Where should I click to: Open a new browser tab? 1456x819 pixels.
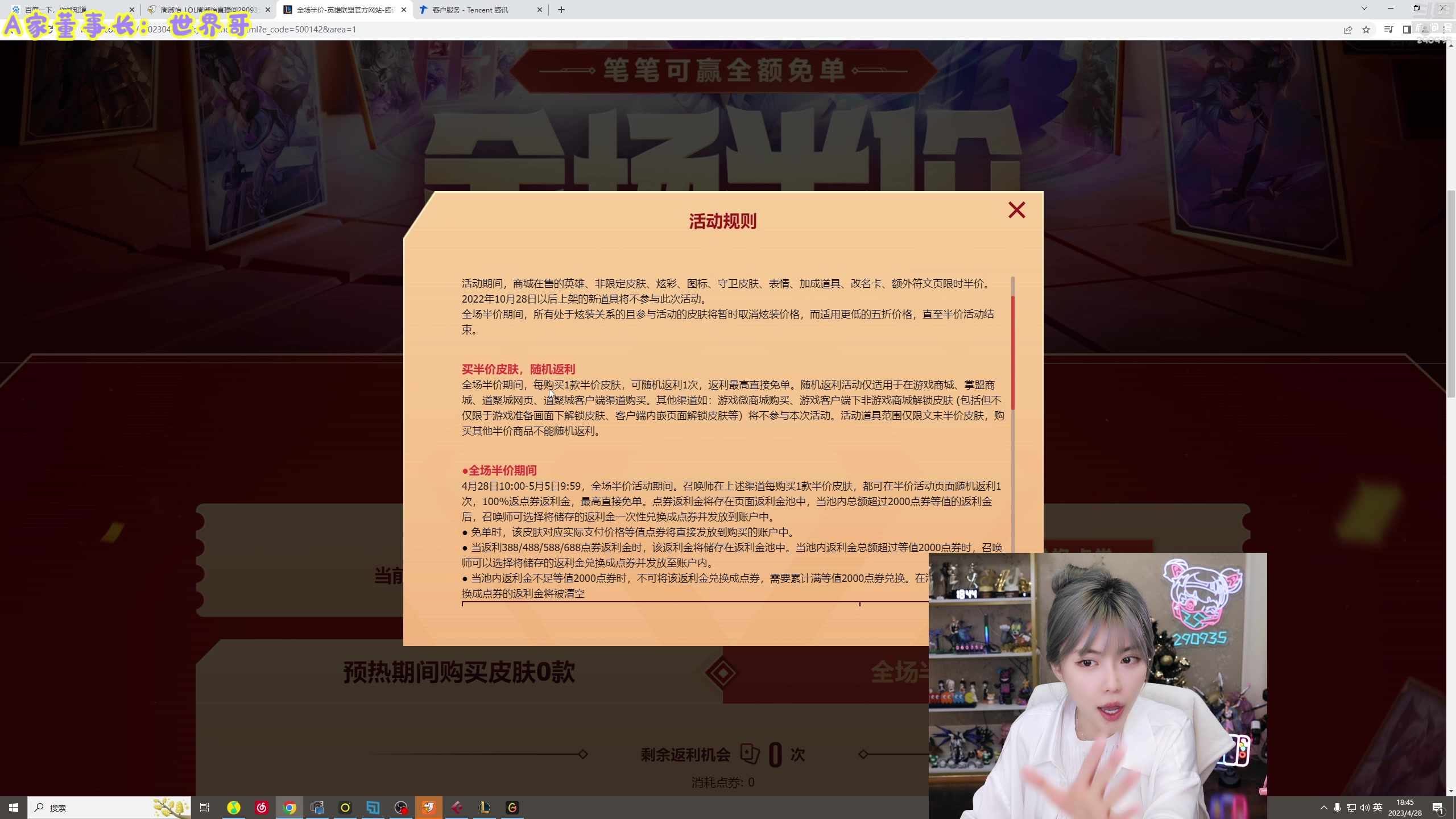pos(561,10)
